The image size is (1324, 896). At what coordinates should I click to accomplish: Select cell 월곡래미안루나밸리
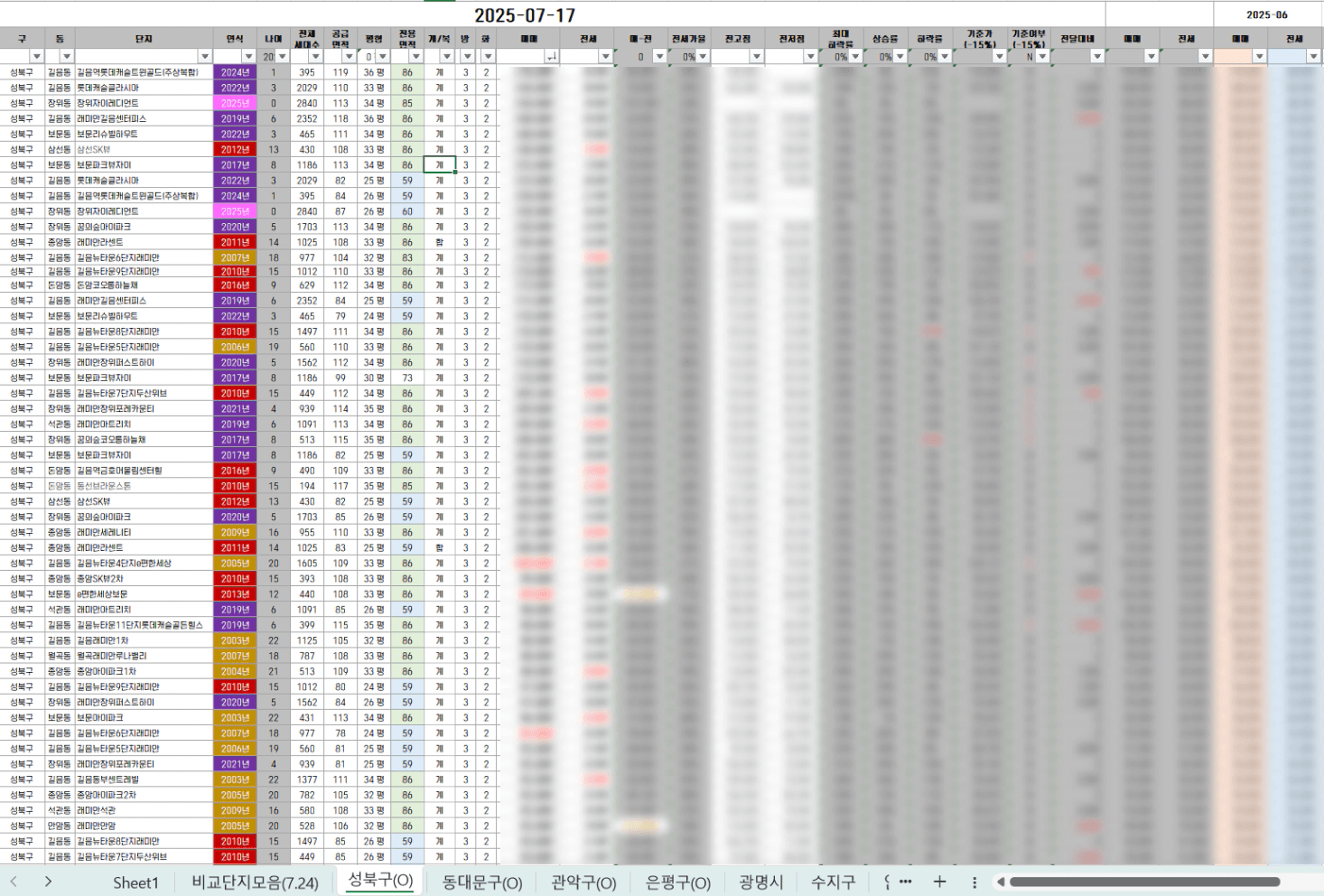click(x=144, y=656)
